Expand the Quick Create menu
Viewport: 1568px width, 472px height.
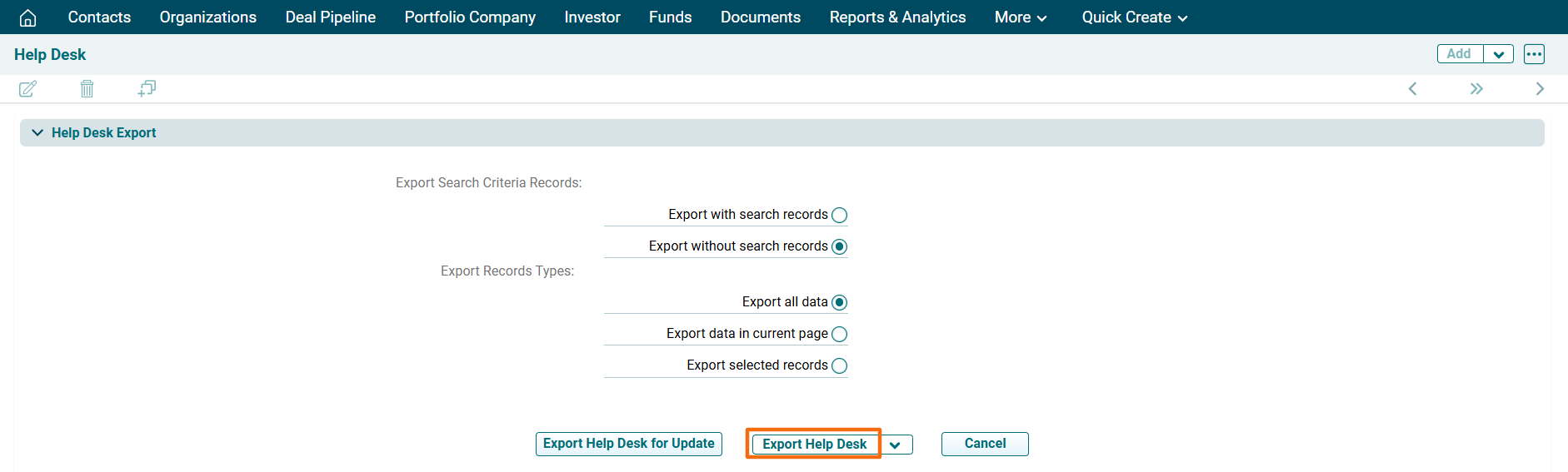tap(1134, 17)
